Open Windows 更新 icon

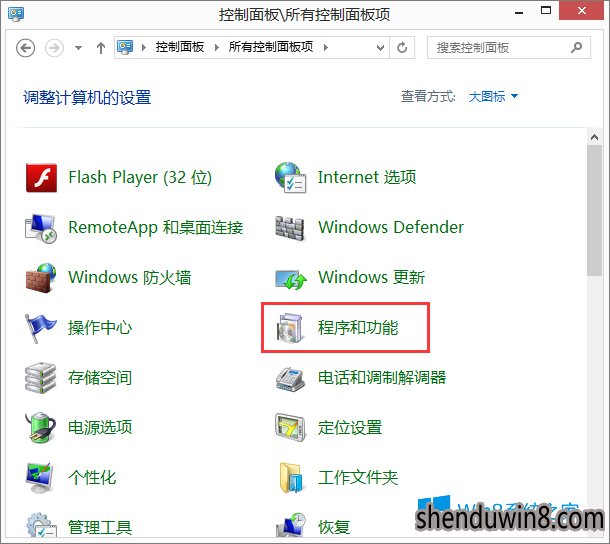pos(291,279)
